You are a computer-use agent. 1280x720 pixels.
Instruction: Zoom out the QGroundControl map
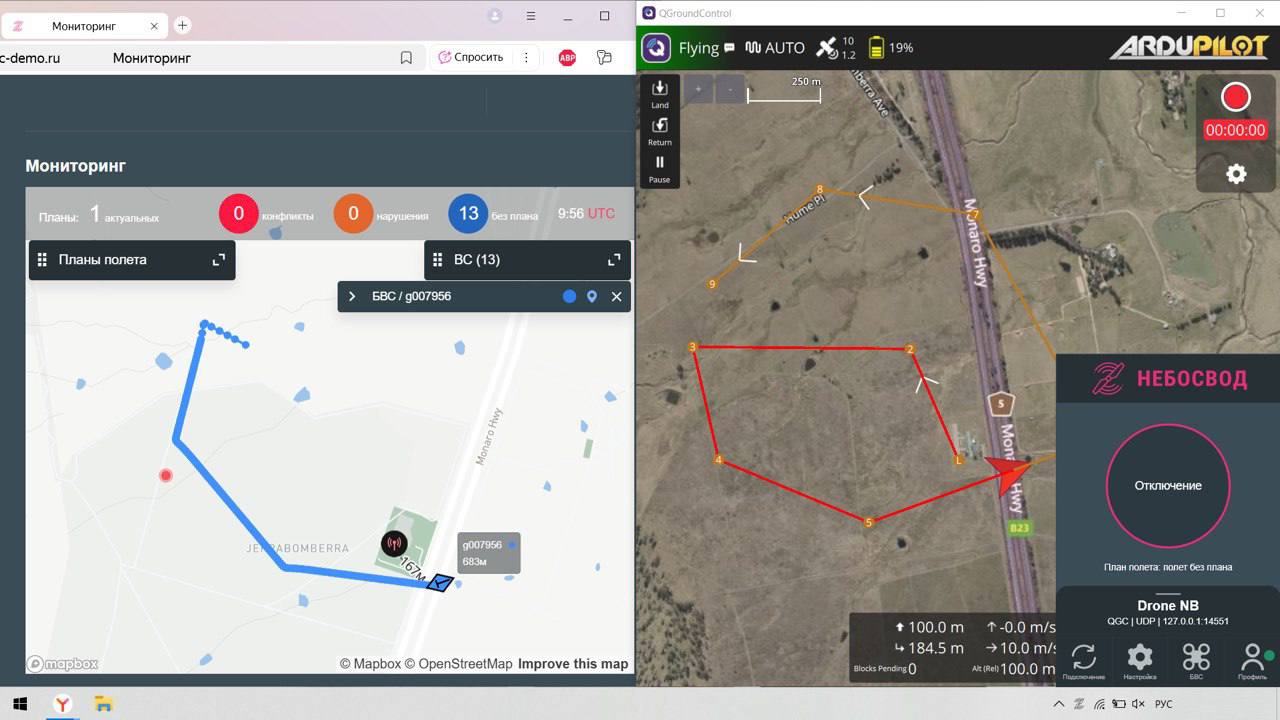click(730, 89)
